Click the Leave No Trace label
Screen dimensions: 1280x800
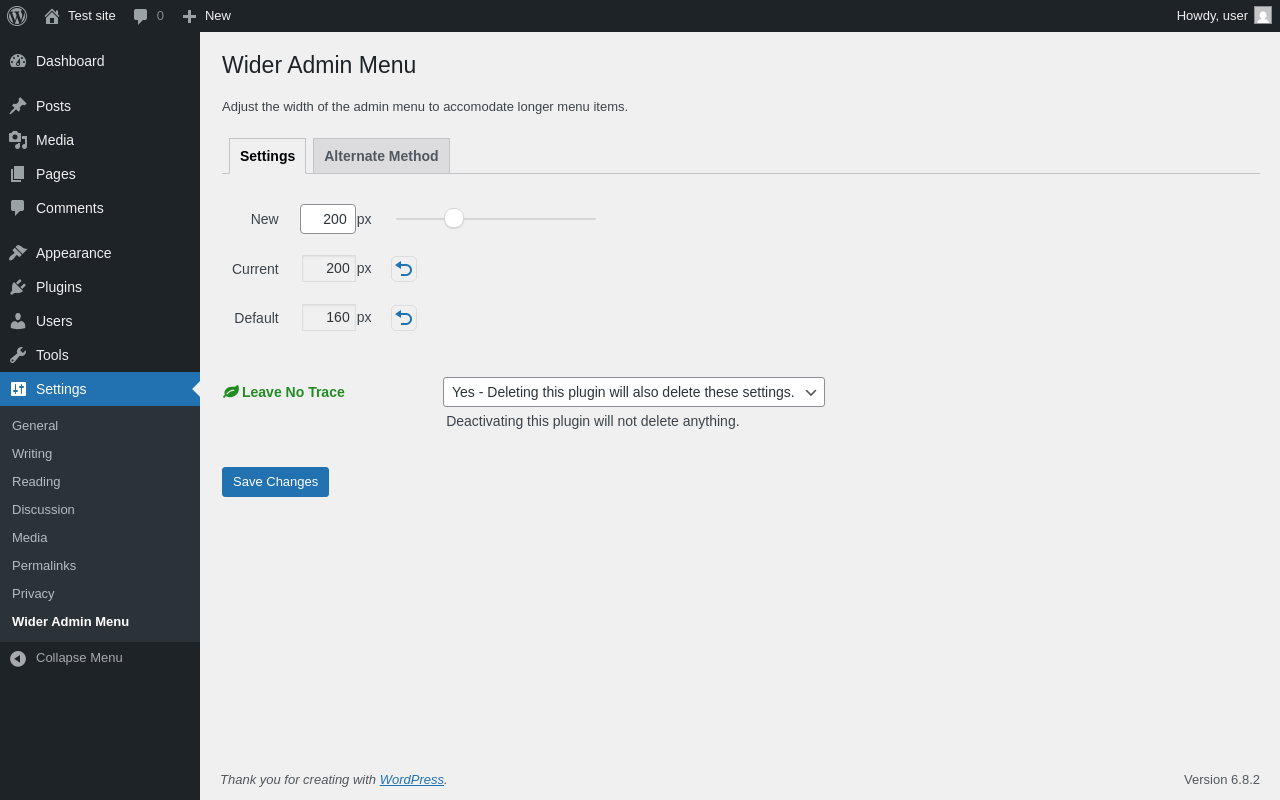pos(293,392)
